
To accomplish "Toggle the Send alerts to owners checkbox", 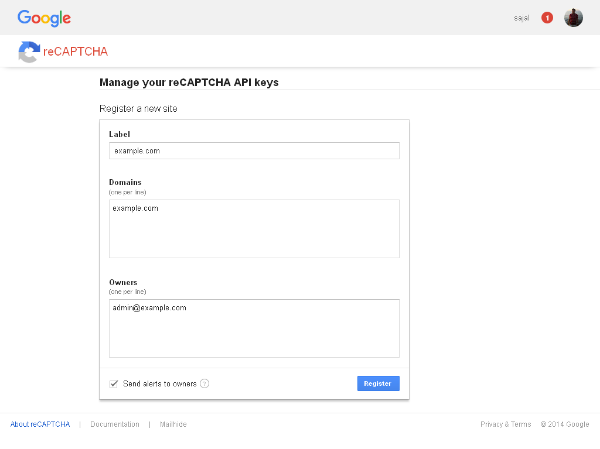I will 114,384.
